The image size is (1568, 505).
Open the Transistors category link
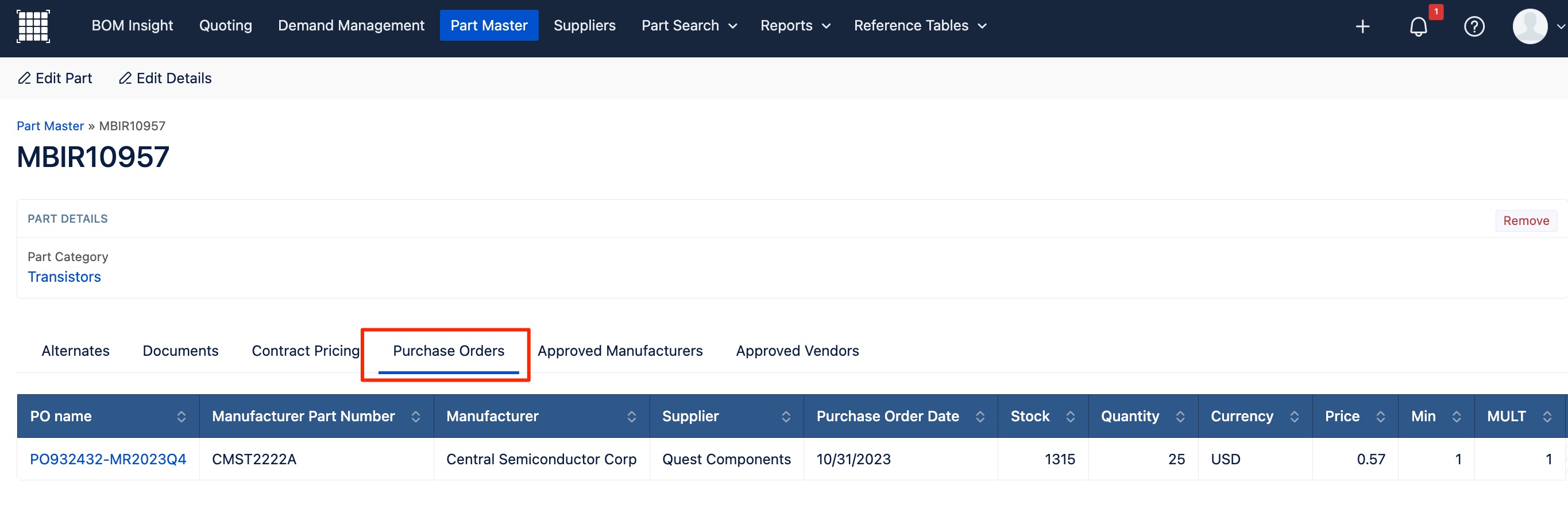tap(64, 276)
